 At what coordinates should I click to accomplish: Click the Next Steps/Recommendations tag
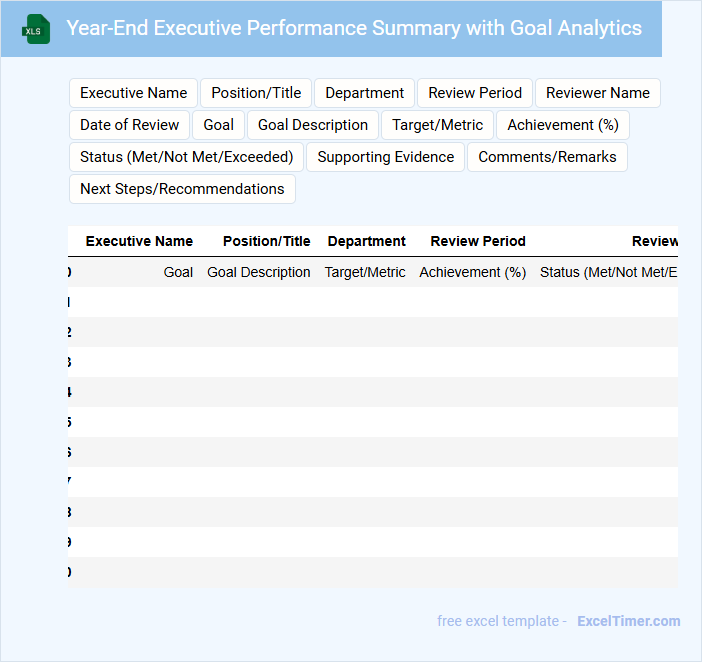click(x=182, y=189)
